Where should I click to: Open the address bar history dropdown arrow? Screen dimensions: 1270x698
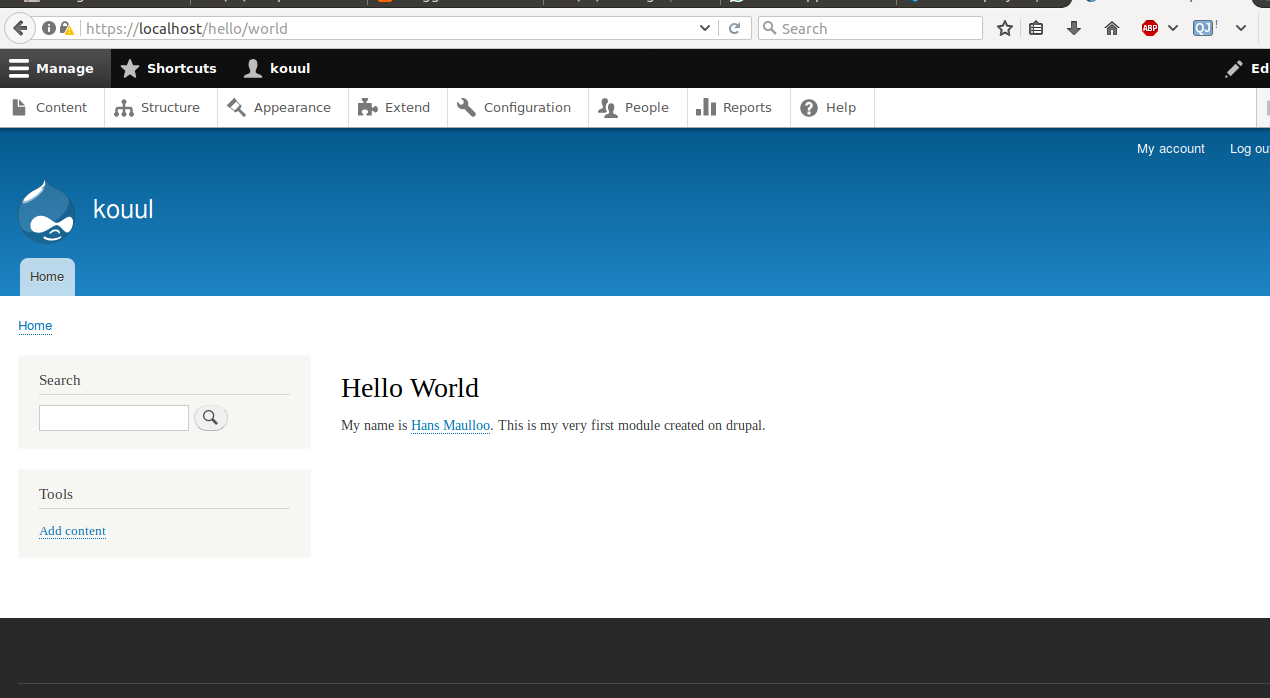tap(704, 28)
